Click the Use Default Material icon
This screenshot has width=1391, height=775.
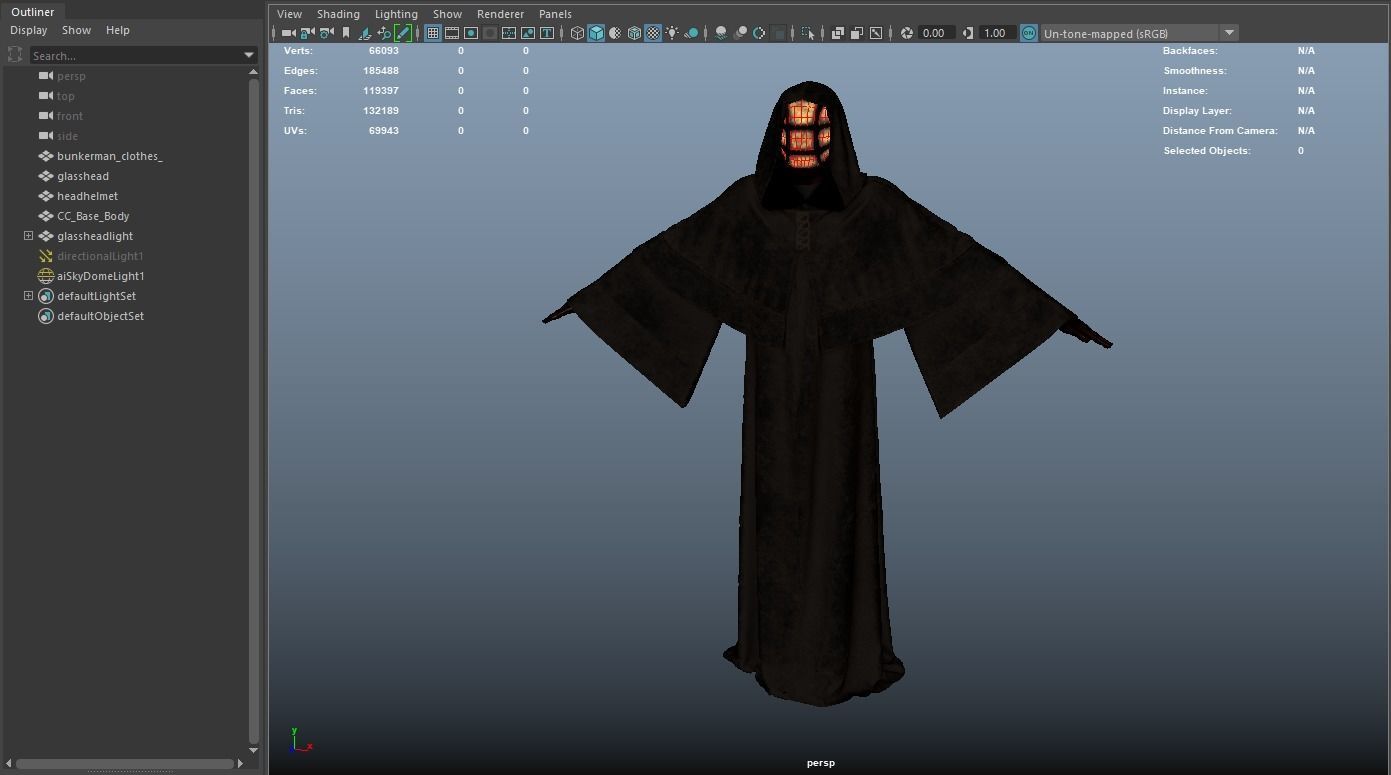point(615,33)
